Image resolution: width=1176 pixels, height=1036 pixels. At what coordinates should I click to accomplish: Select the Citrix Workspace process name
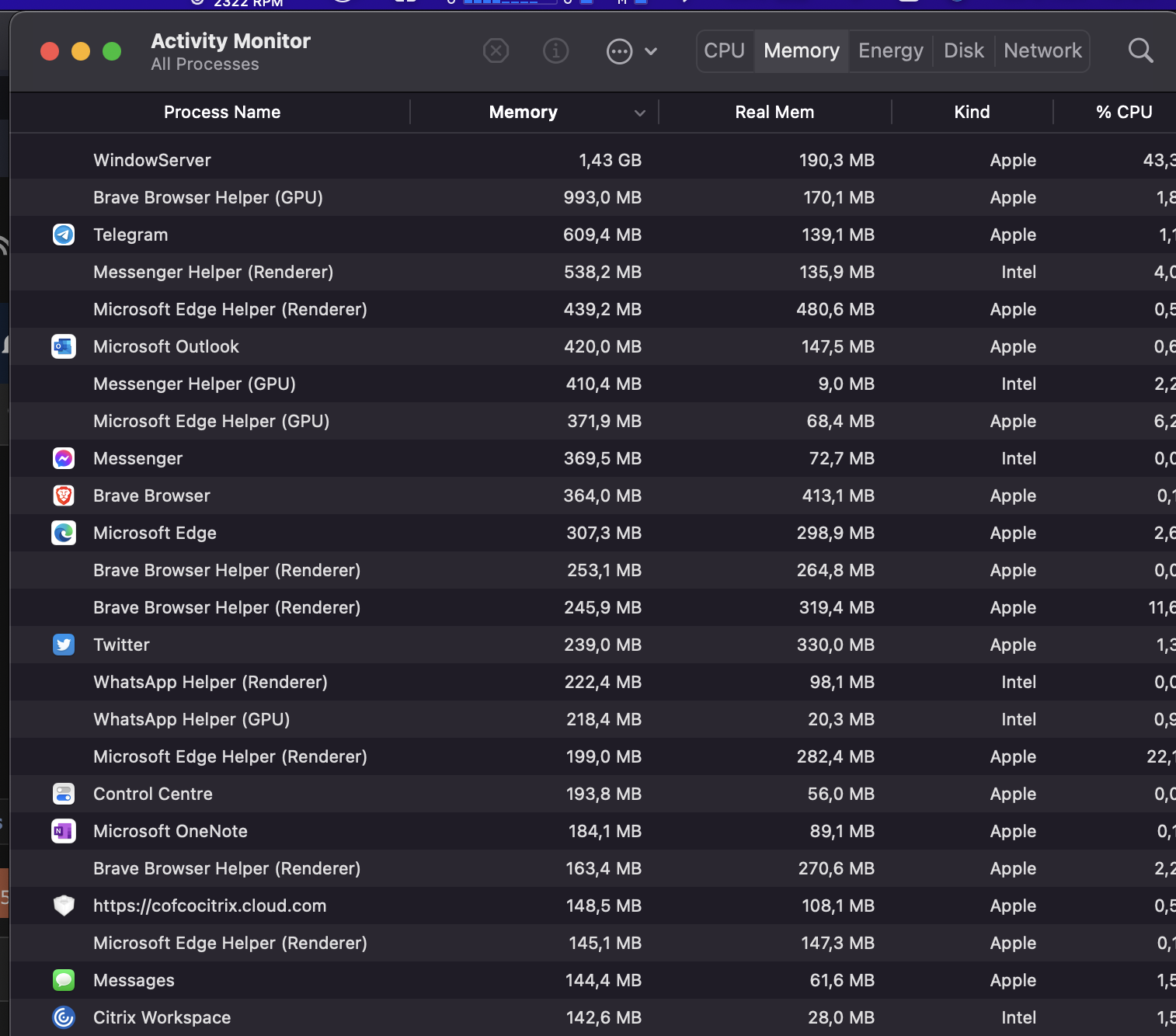(162, 1017)
